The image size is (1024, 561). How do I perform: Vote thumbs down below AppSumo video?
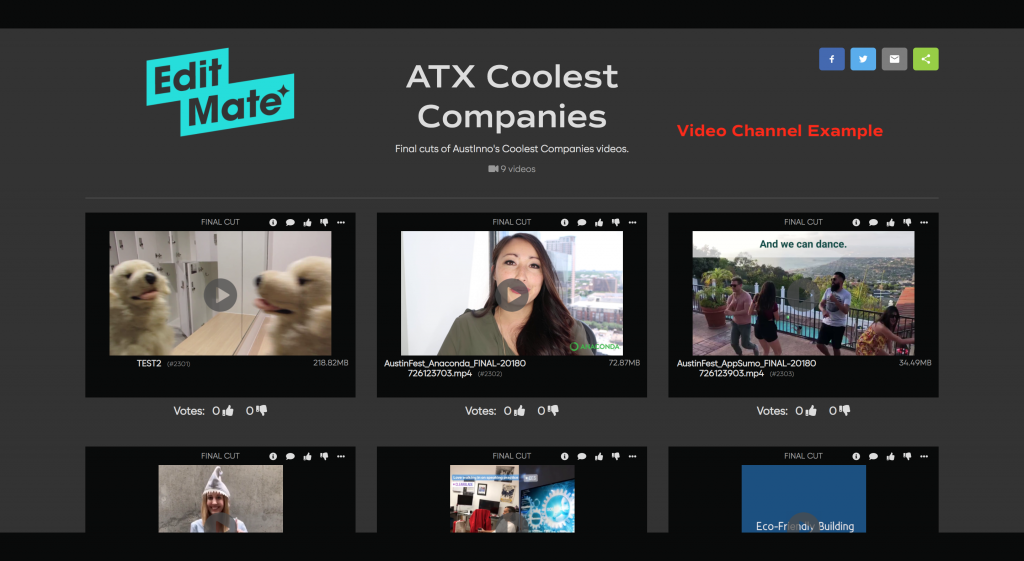844,410
